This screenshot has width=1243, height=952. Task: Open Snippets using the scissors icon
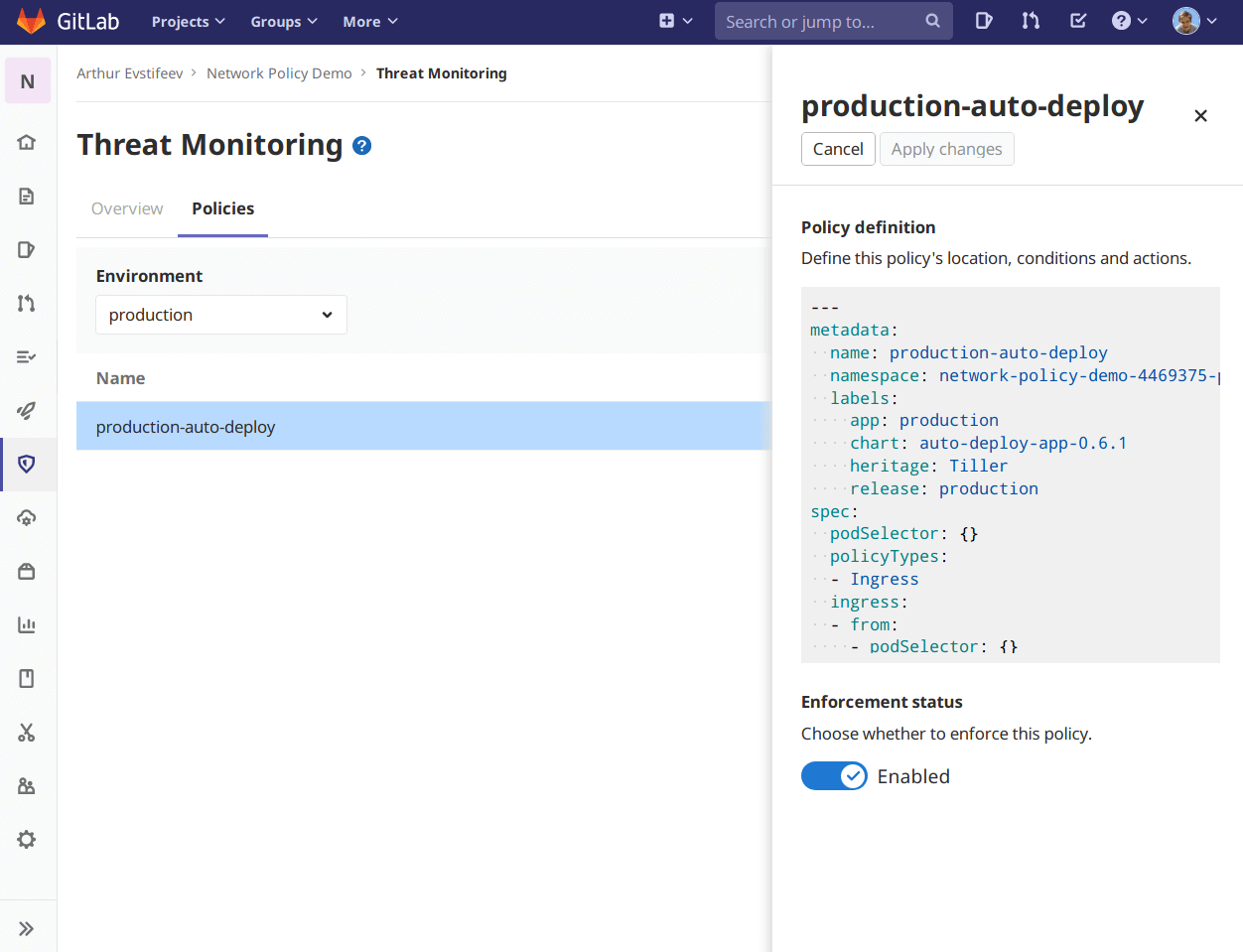click(x=28, y=733)
